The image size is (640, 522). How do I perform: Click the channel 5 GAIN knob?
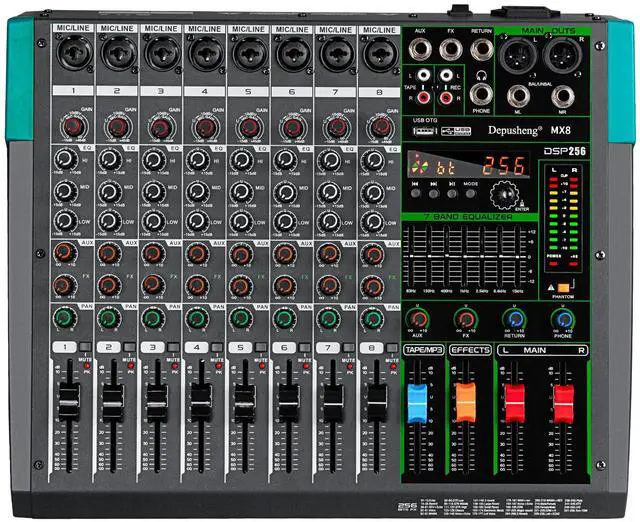point(249,127)
